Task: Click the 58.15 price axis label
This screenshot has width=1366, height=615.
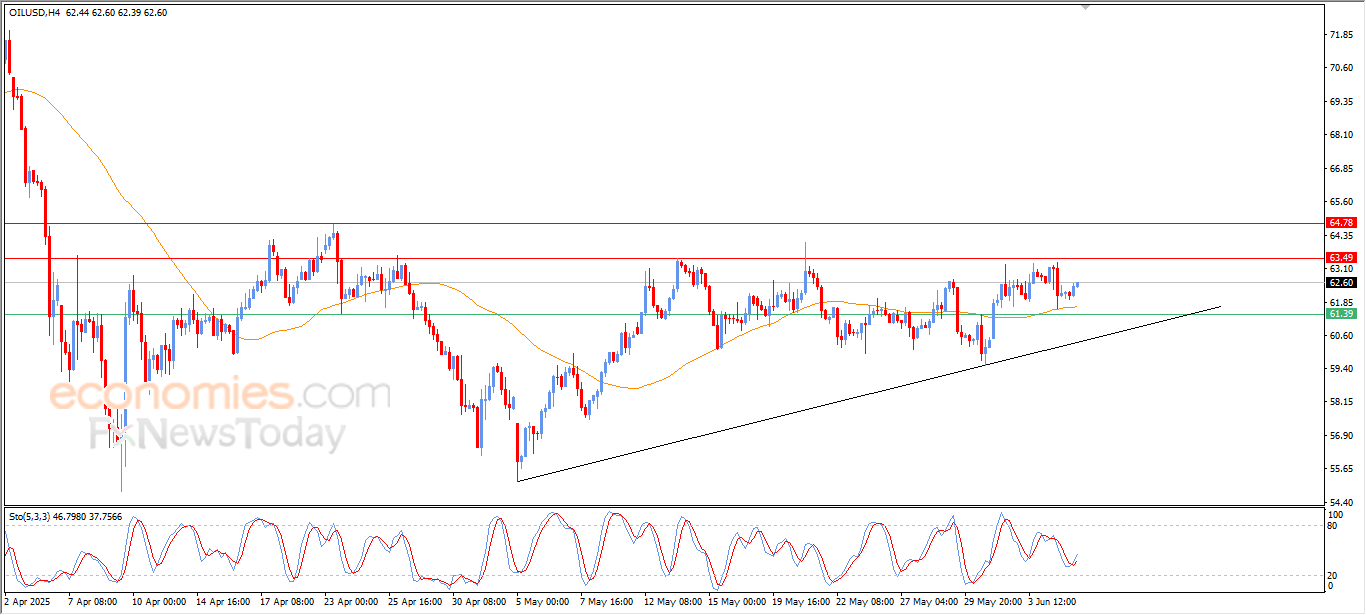Action: click(x=1341, y=402)
